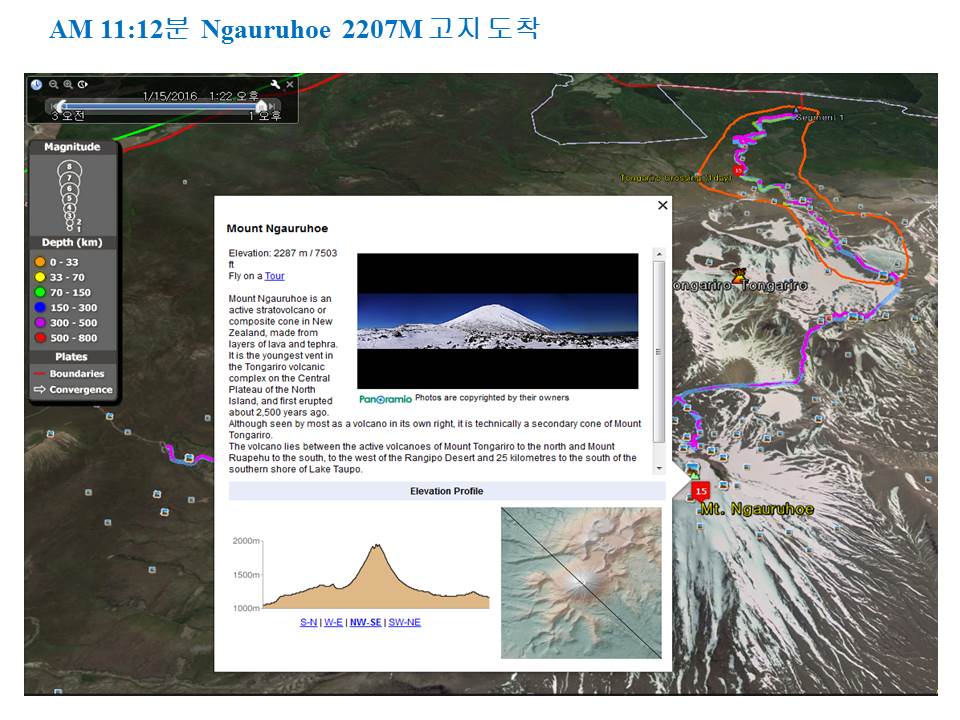Close the time slider panel
This screenshot has height=720, width=960.
tap(290, 84)
